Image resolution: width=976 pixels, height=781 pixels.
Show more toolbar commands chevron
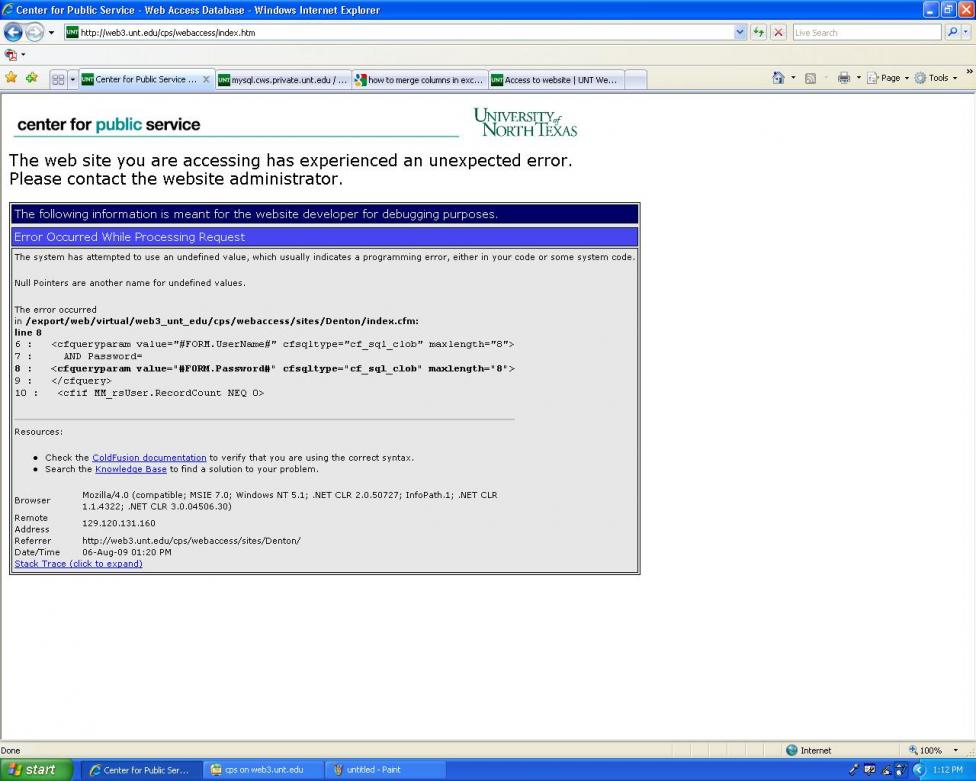click(969, 72)
